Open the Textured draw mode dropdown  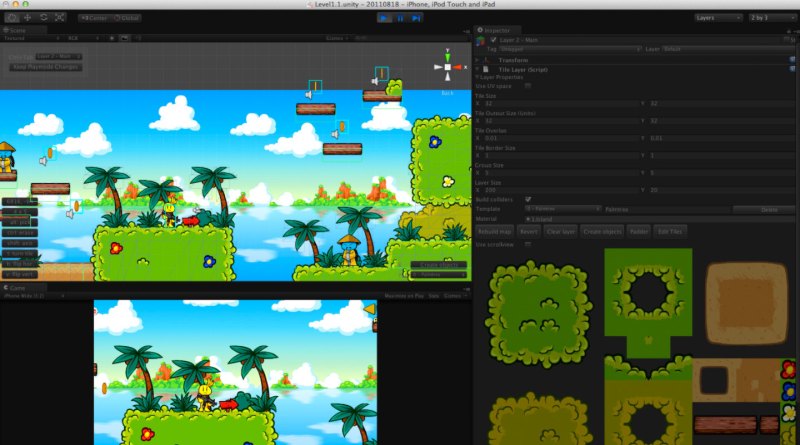click(x=31, y=38)
